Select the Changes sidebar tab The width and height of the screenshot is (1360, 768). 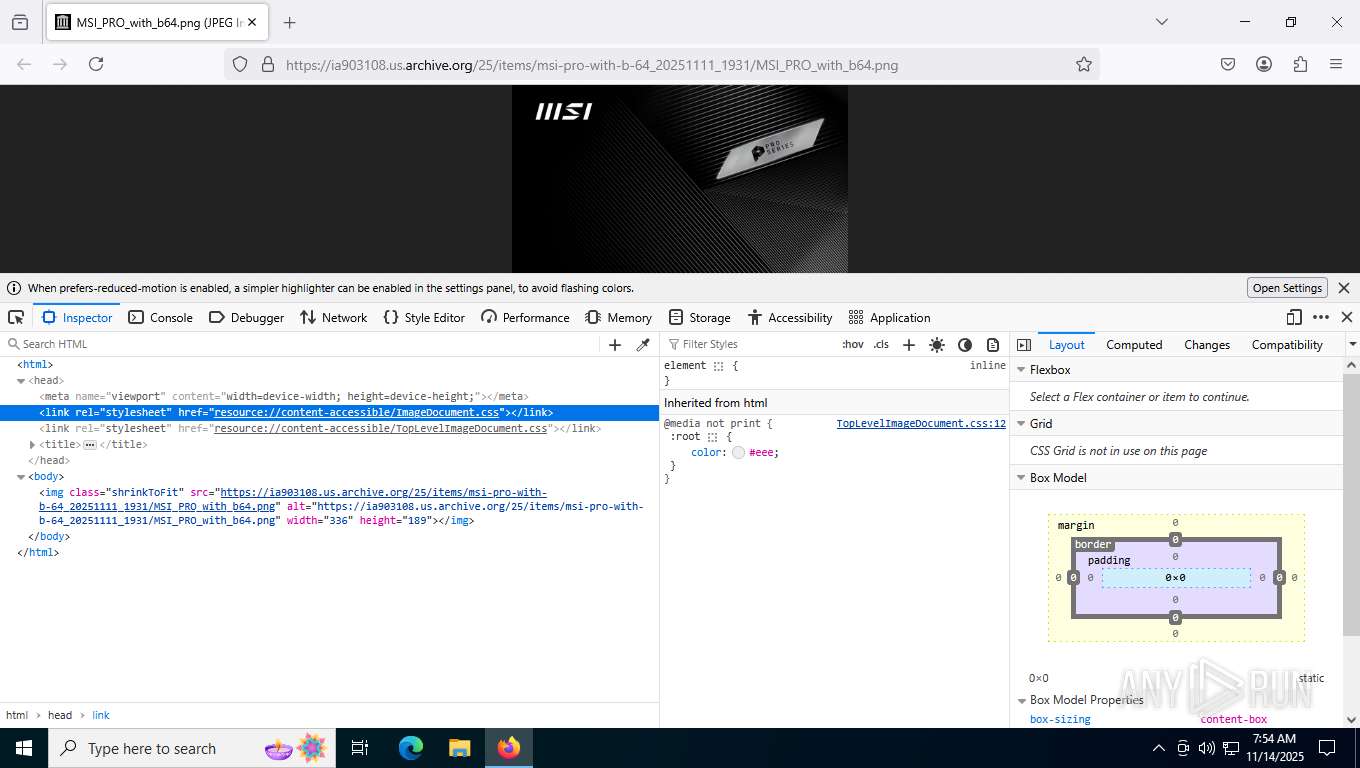(1207, 344)
